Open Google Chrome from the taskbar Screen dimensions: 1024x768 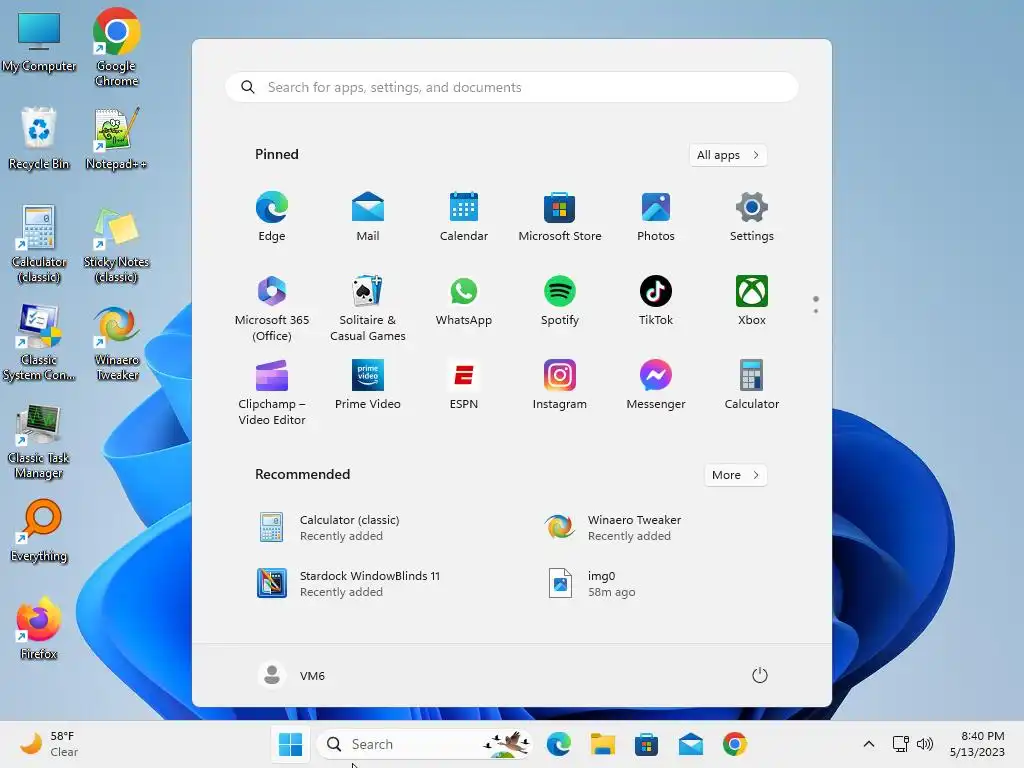tap(735, 744)
